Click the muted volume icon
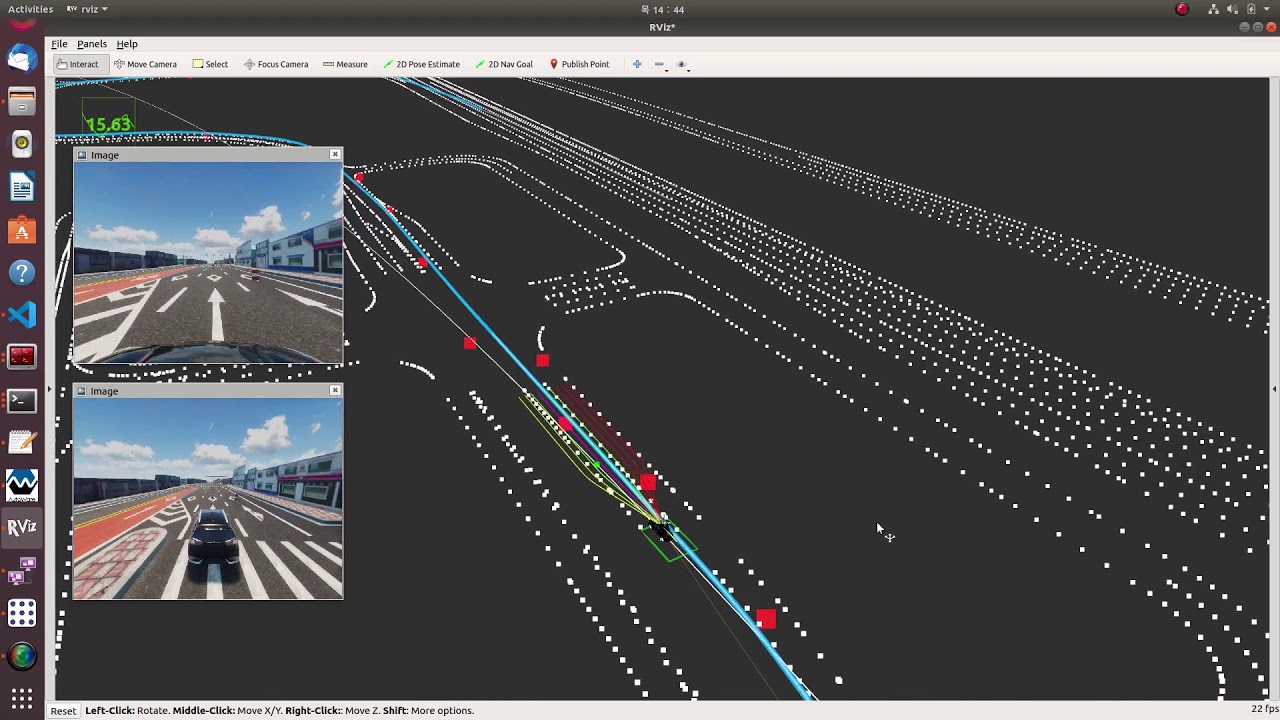 pyautogui.click(x=1233, y=9)
